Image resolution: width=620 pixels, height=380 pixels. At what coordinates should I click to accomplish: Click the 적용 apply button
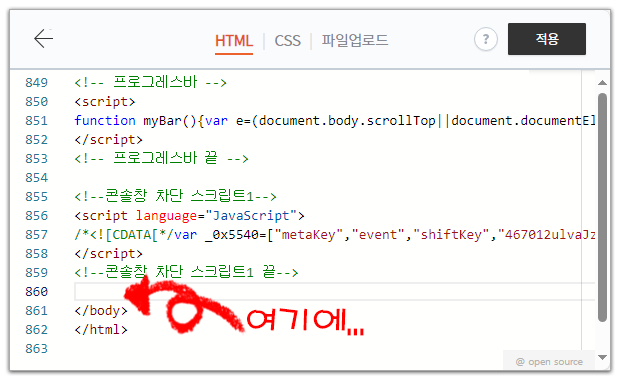coord(547,39)
